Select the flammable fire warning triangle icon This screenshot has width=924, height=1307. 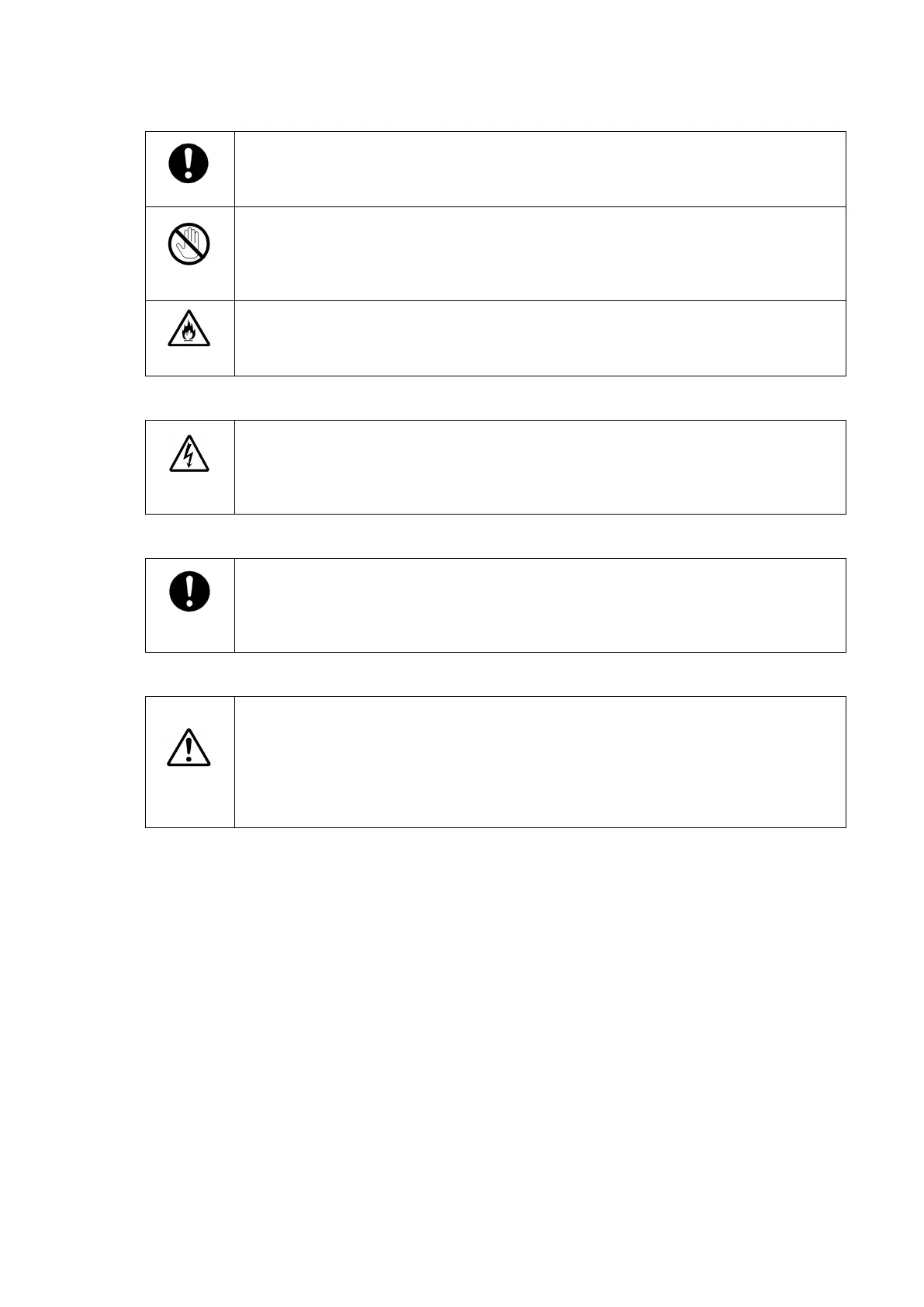[189, 329]
